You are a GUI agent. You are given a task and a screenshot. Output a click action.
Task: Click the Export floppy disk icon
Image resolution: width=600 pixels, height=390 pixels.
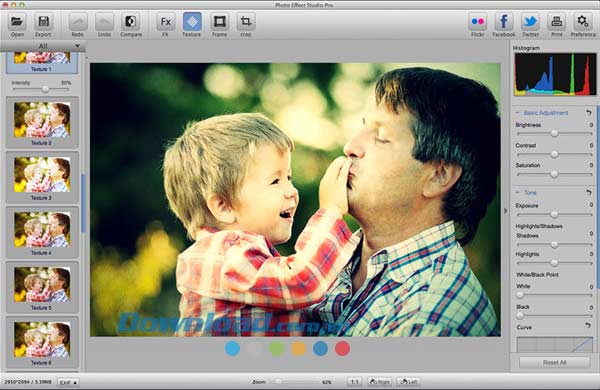click(x=43, y=22)
